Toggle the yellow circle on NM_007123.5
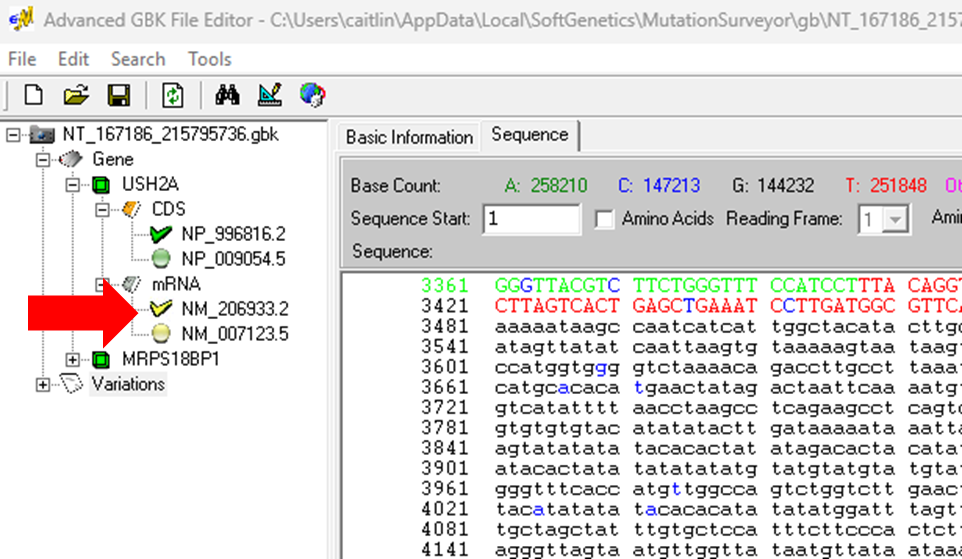 click(161, 334)
